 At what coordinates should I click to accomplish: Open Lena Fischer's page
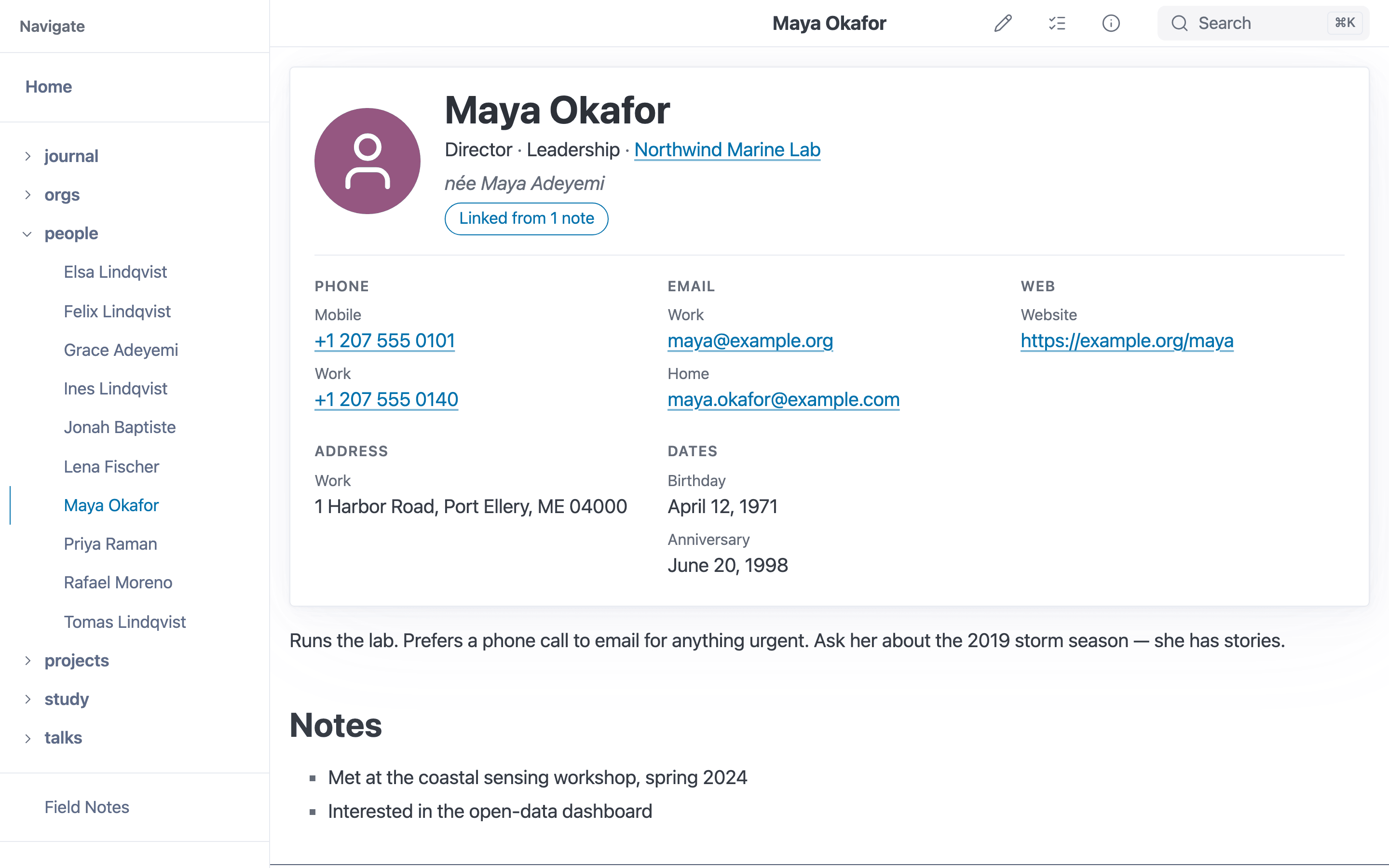111,467
